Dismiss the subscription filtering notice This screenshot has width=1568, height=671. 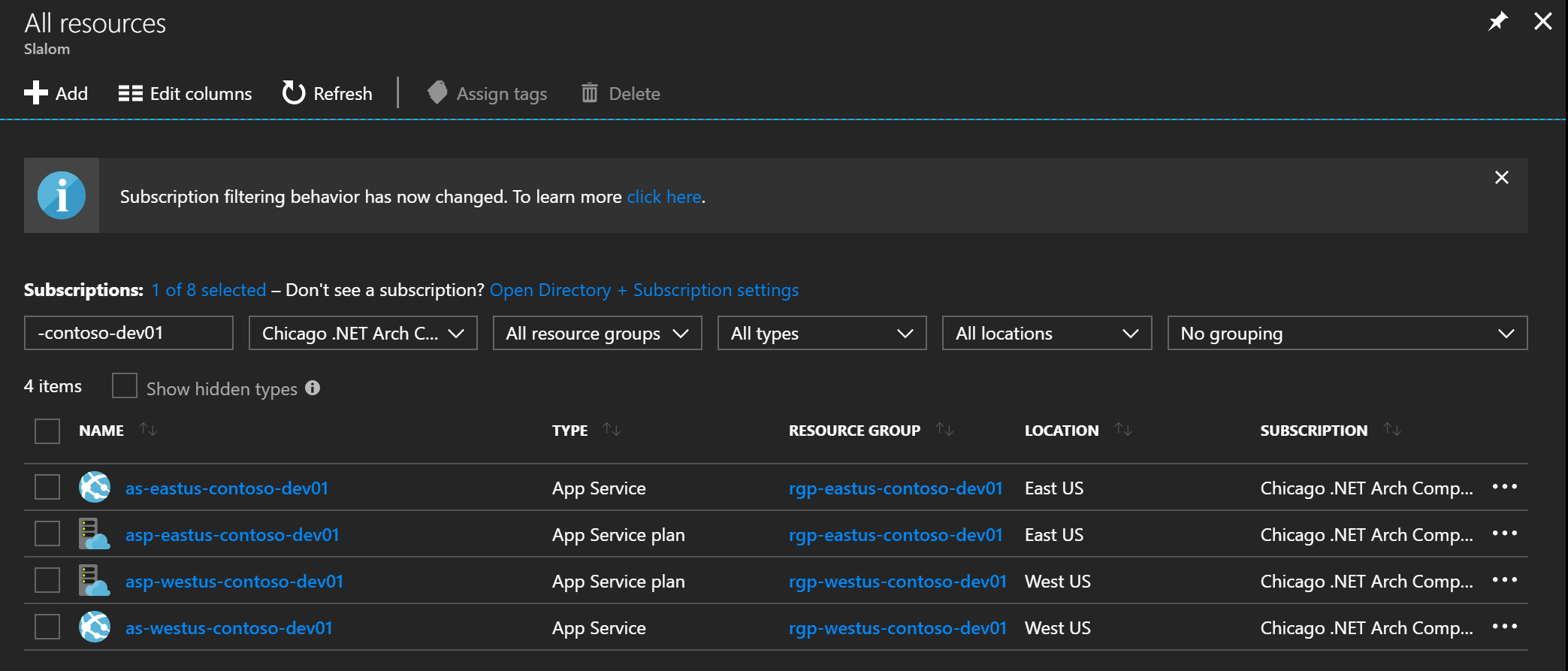coord(1502,177)
